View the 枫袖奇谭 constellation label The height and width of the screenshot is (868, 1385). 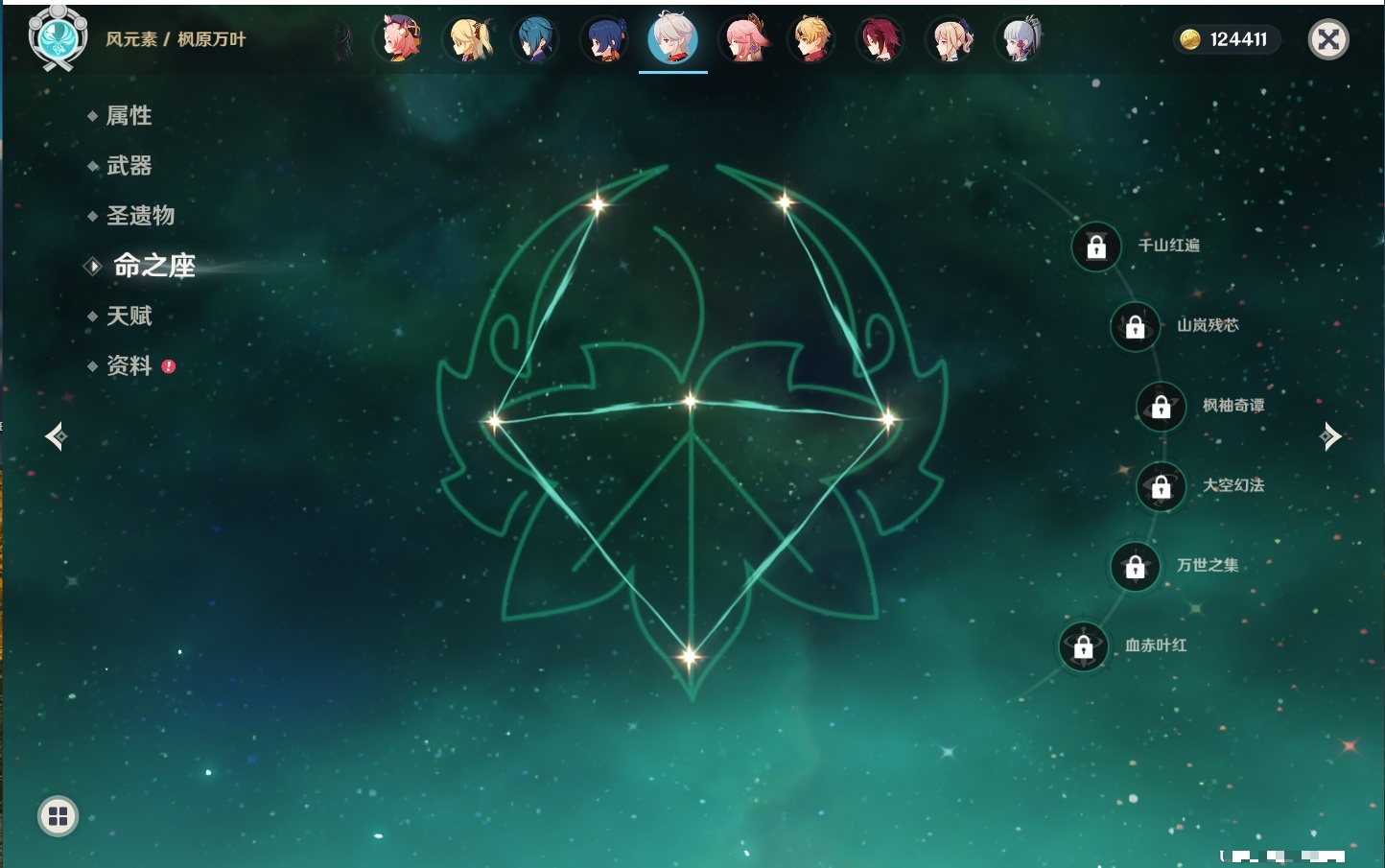coord(1233,406)
